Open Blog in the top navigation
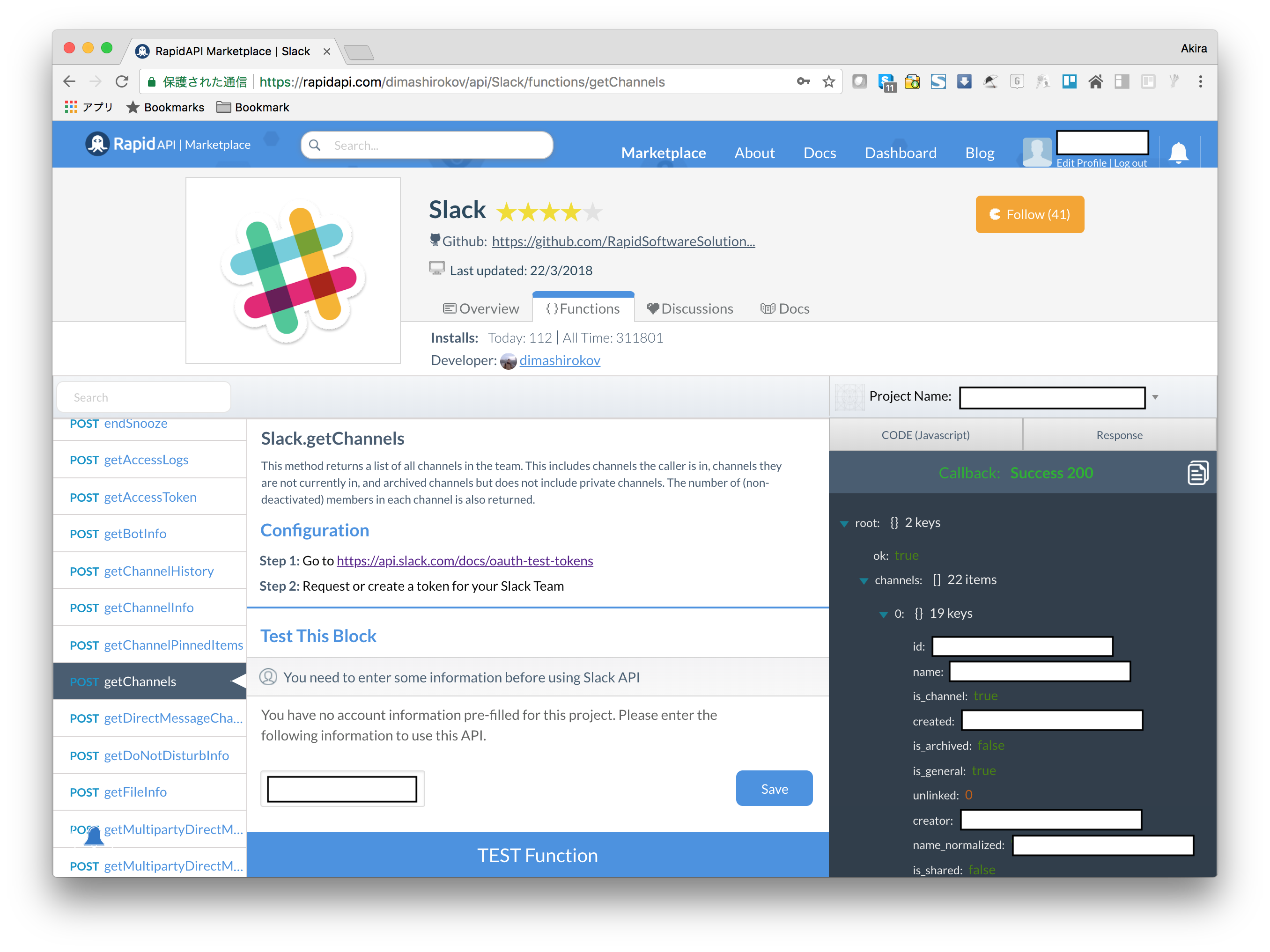Viewport: 1270px width, 952px height. point(980,153)
